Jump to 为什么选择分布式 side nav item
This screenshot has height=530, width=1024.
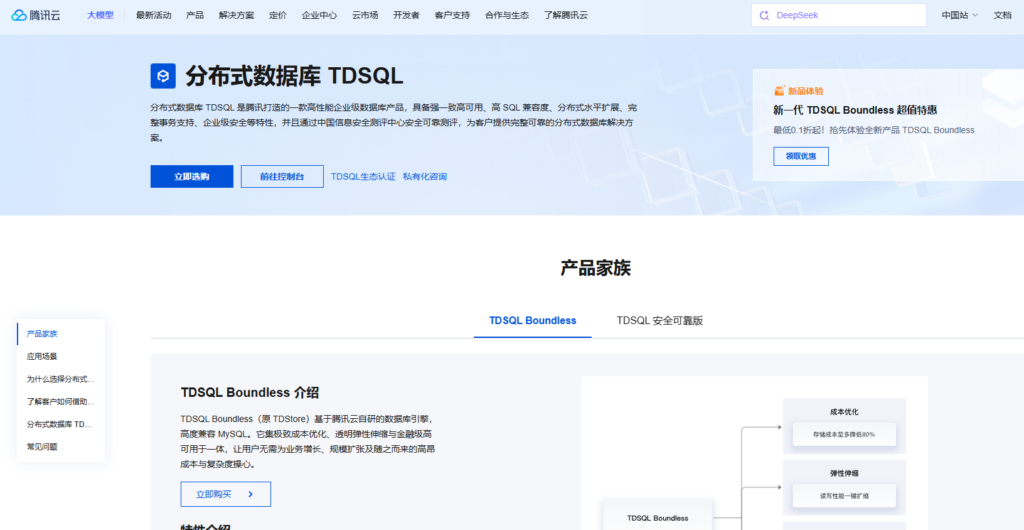tap(61, 379)
